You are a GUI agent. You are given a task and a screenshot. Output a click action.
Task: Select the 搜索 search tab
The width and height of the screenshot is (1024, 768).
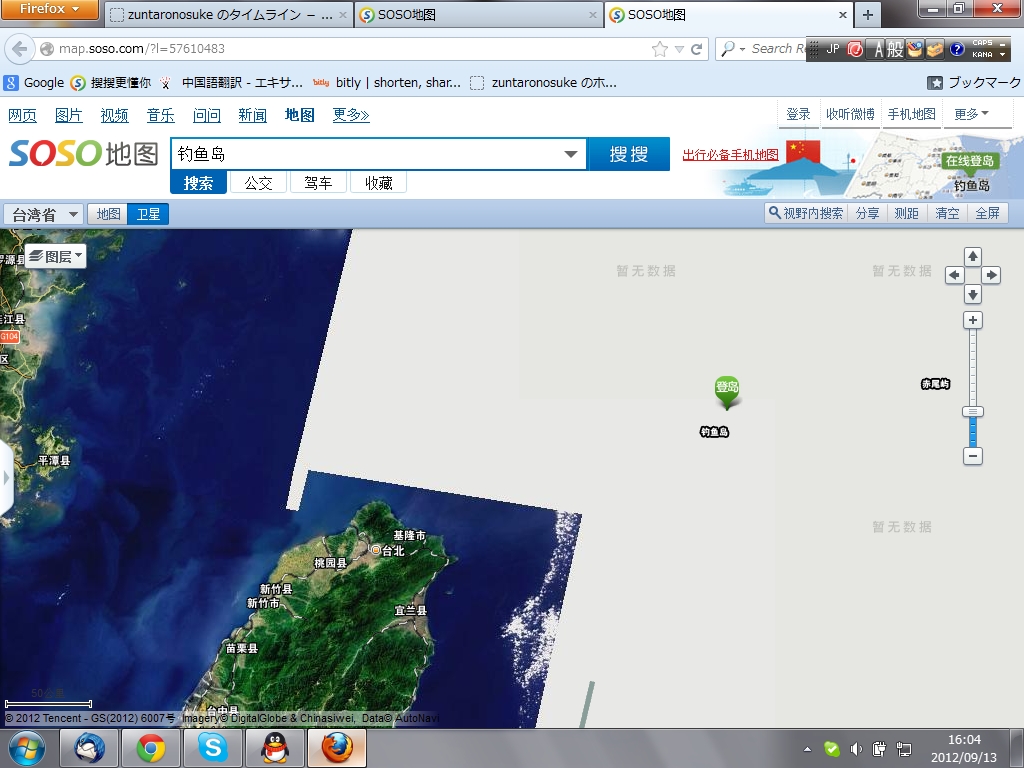198,183
